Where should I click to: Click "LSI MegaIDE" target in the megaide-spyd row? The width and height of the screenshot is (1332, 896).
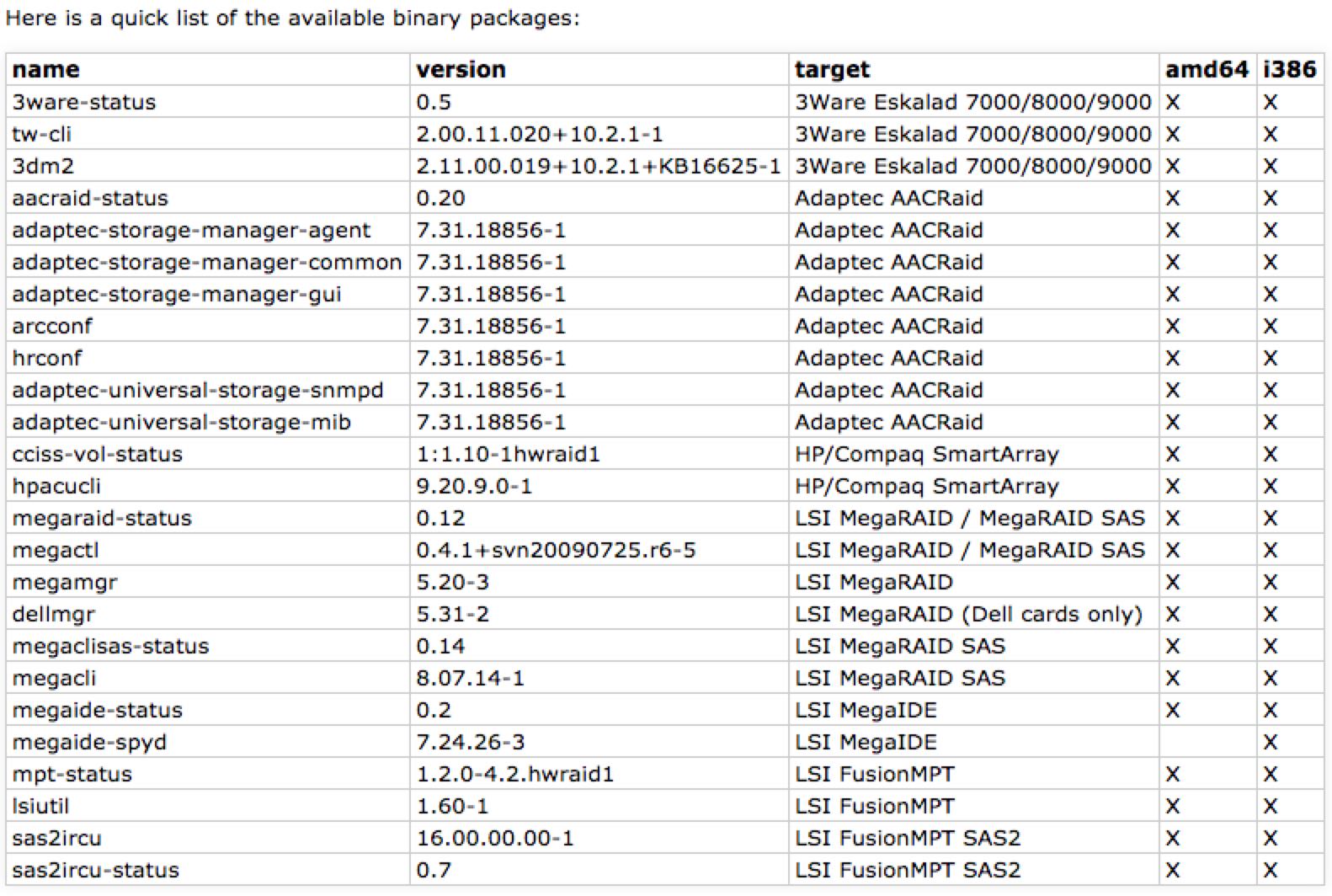coord(866,742)
